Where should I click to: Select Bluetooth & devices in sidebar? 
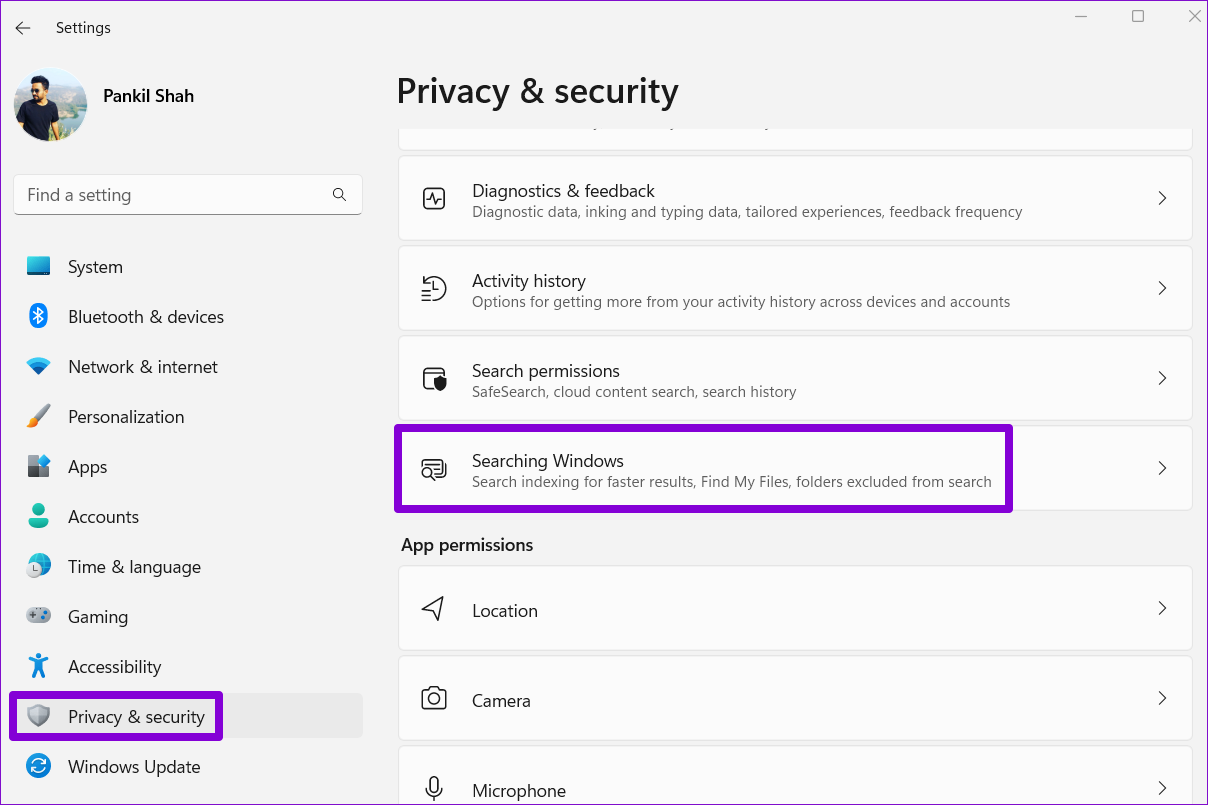(146, 317)
